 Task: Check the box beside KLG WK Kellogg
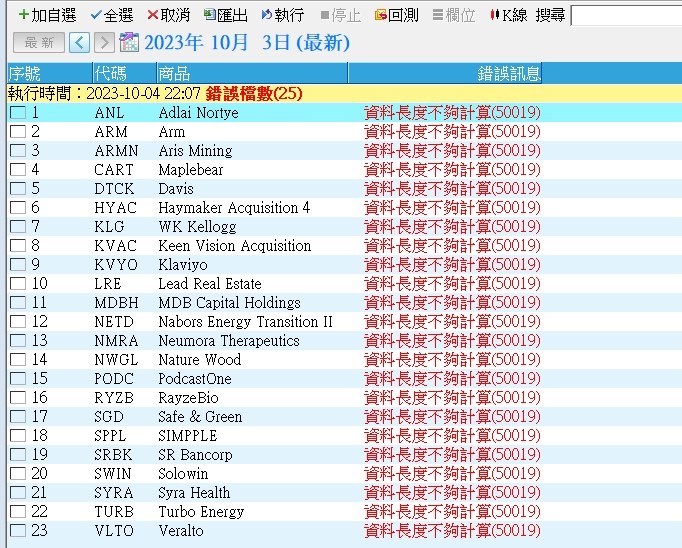(x=18, y=227)
